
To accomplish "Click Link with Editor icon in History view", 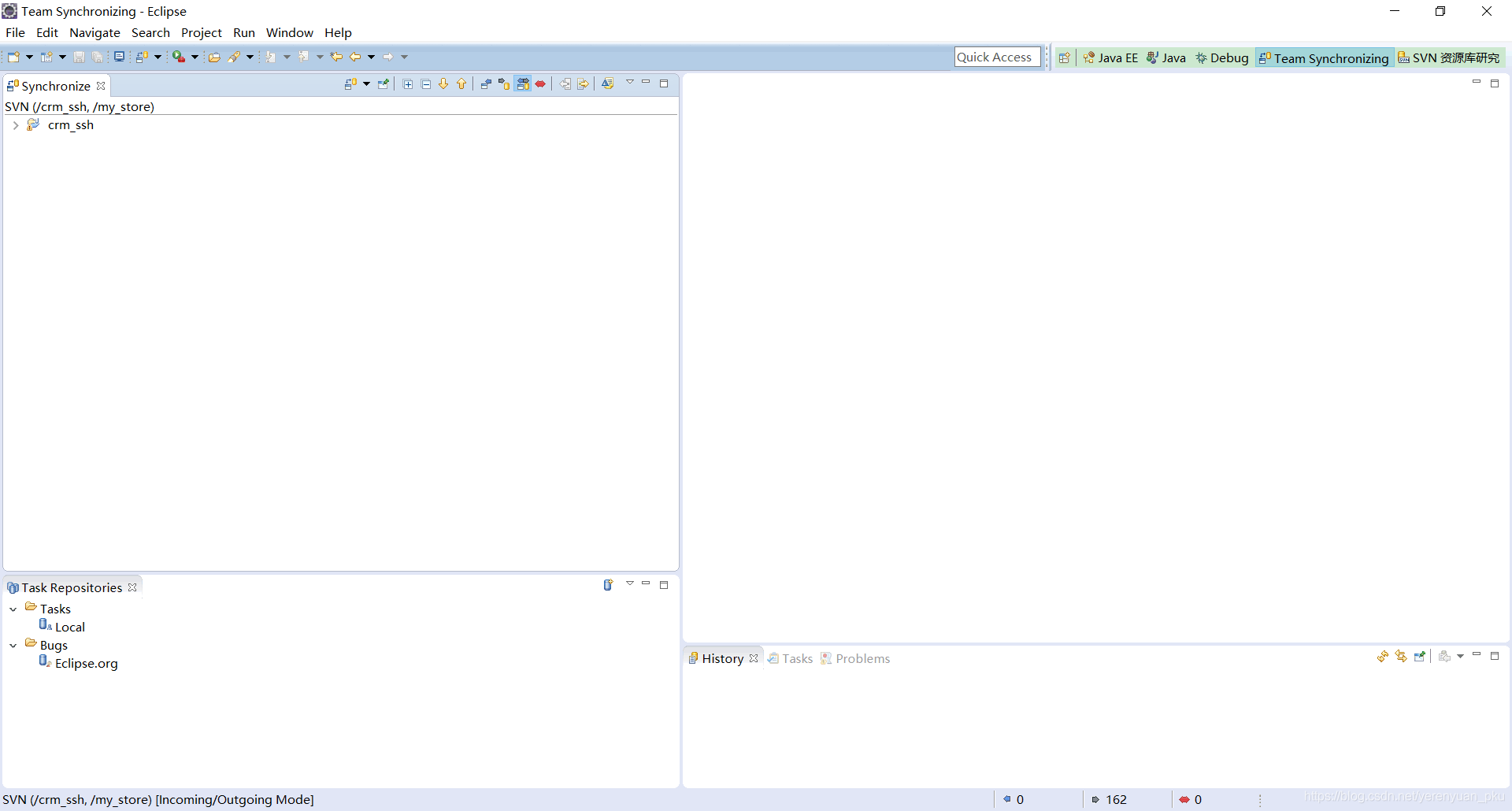I will tap(1401, 657).
